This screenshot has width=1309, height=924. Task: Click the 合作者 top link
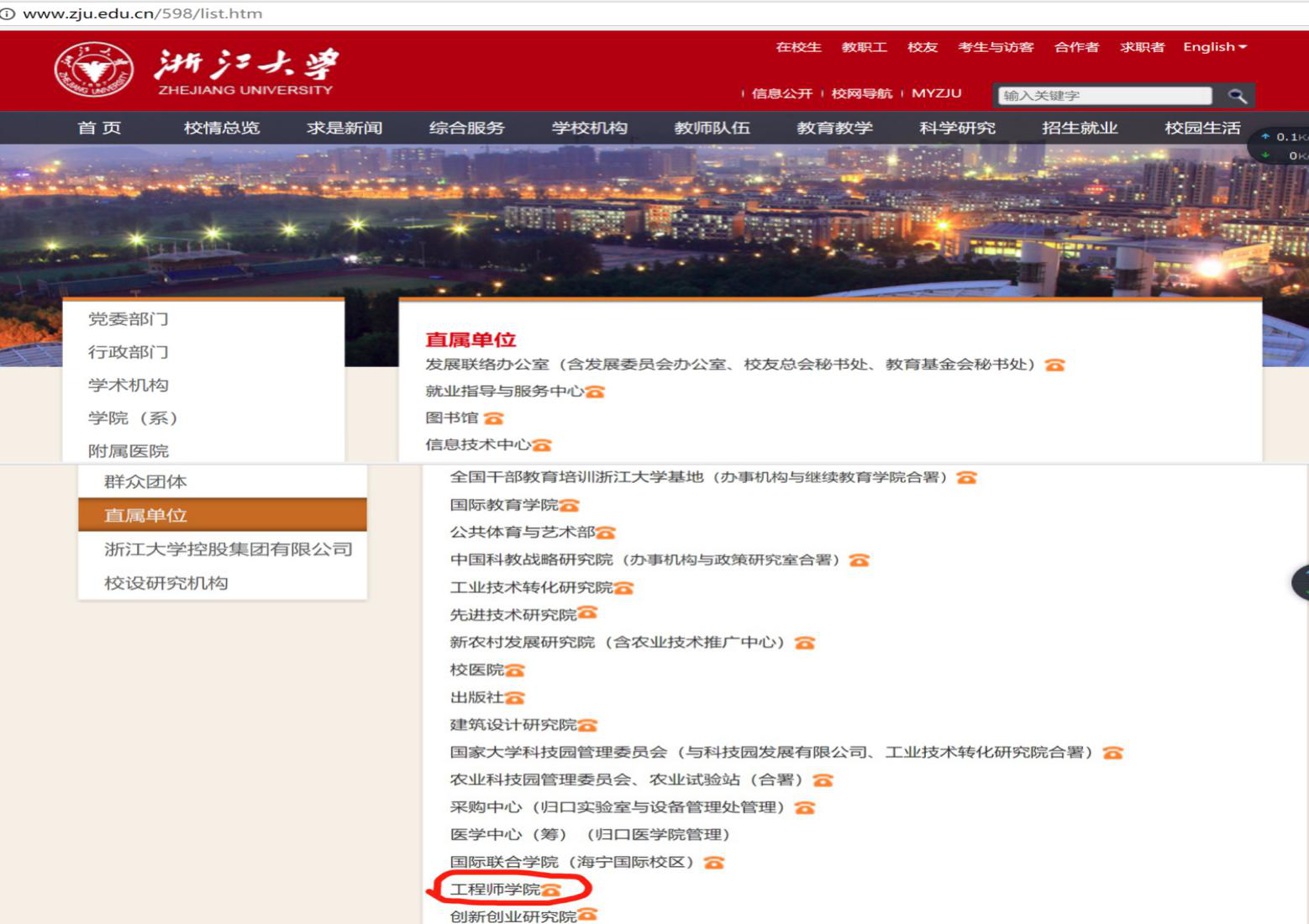pyautogui.click(x=1077, y=47)
